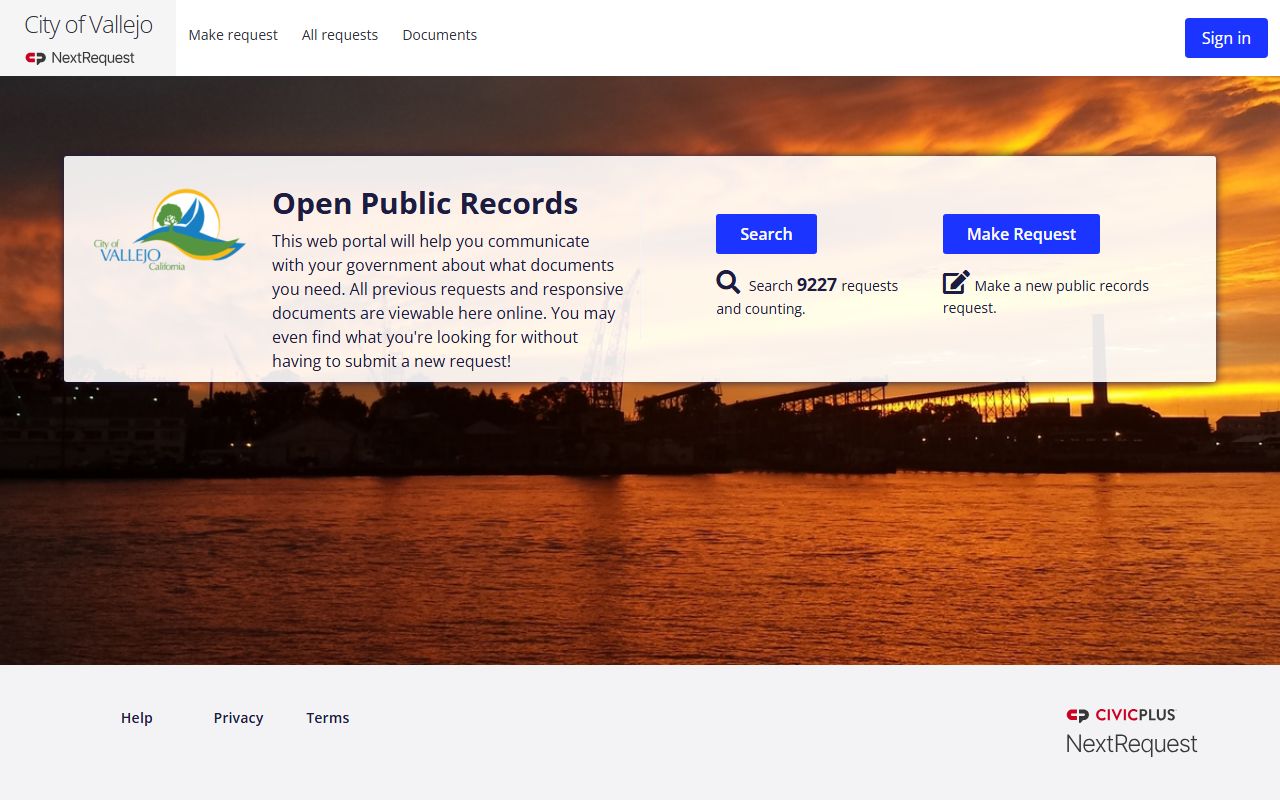The height and width of the screenshot is (800, 1280).
Task: Open the Terms footer link
Action: pyautogui.click(x=327, y=718)
